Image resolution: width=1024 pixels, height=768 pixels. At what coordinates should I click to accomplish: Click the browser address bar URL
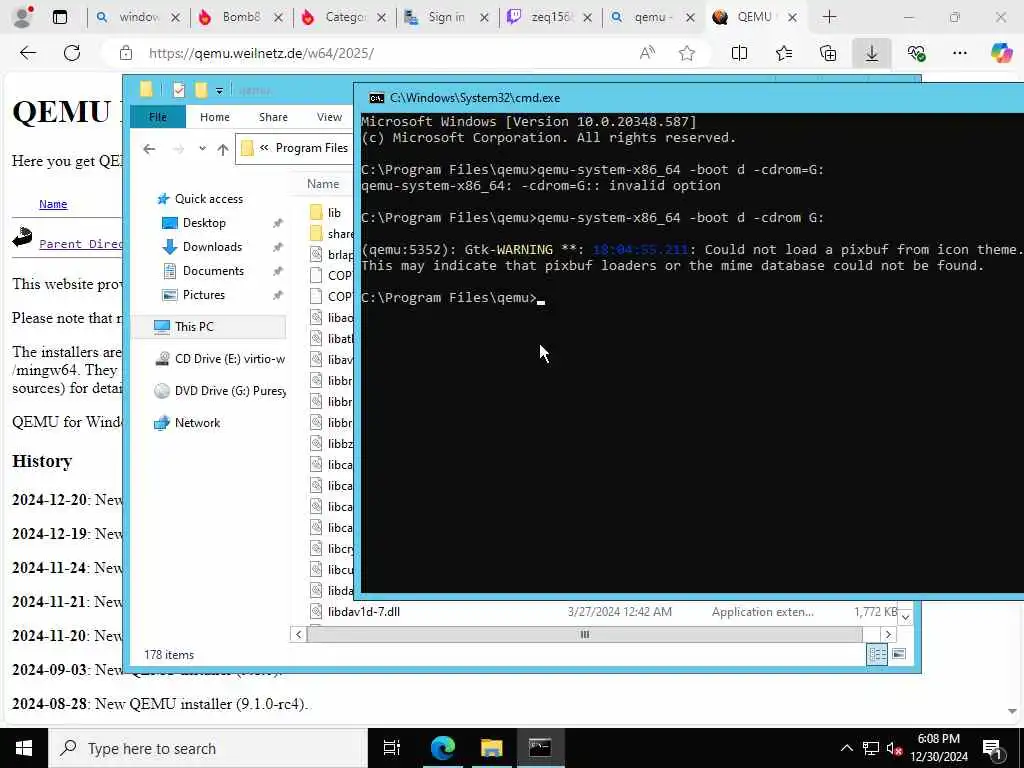[x=261, y=54]
